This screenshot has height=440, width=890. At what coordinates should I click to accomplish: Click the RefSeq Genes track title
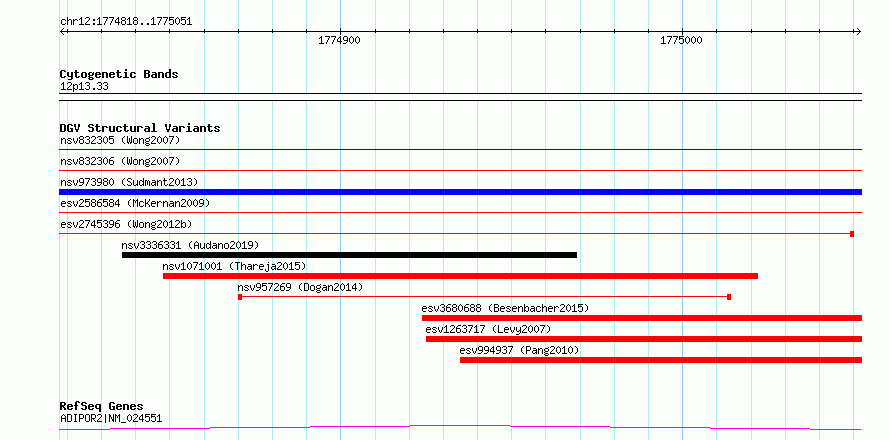pos(102,407)
